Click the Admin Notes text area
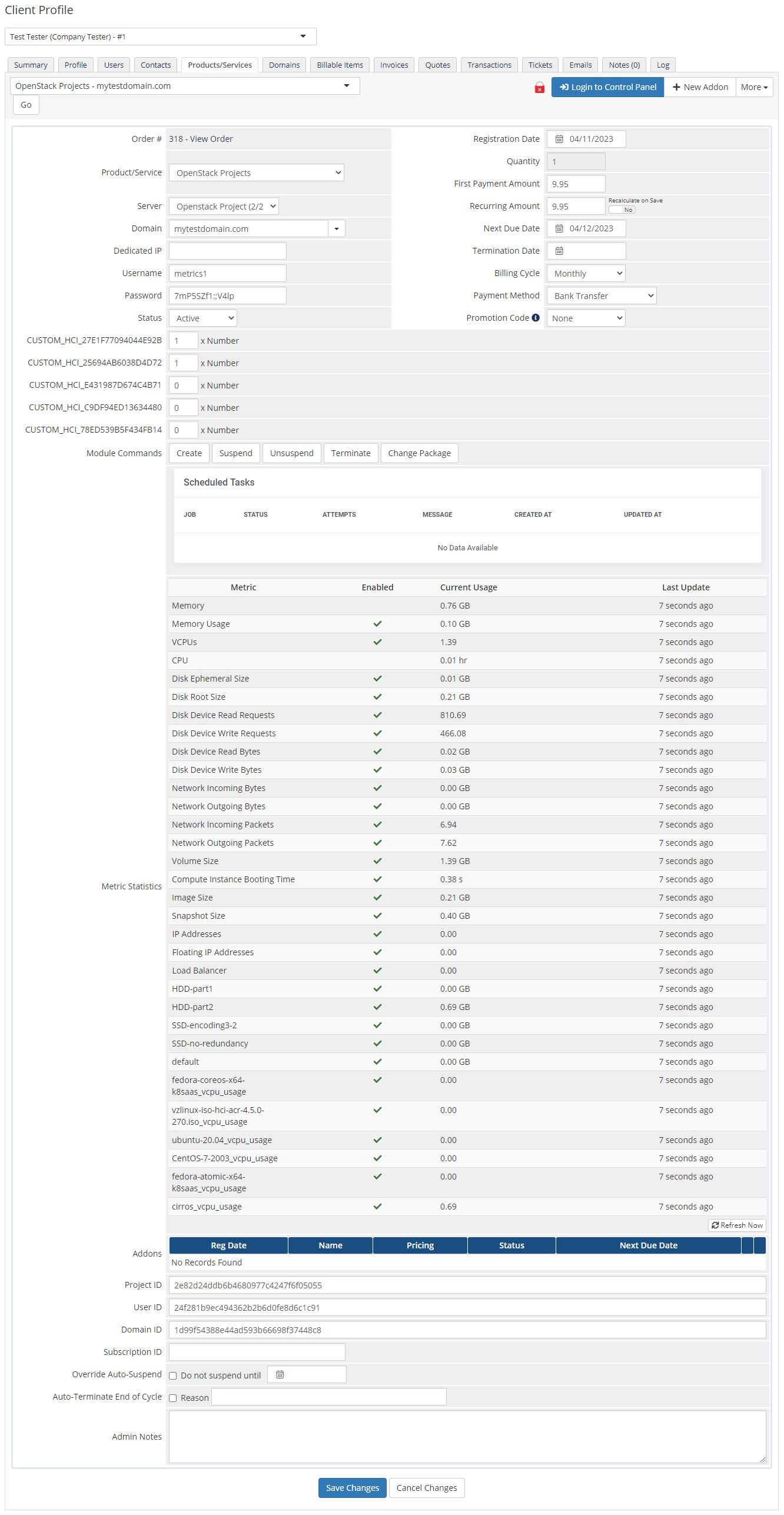The height and width of the screenshot is (1515, 784). [x=467, y=1436]
